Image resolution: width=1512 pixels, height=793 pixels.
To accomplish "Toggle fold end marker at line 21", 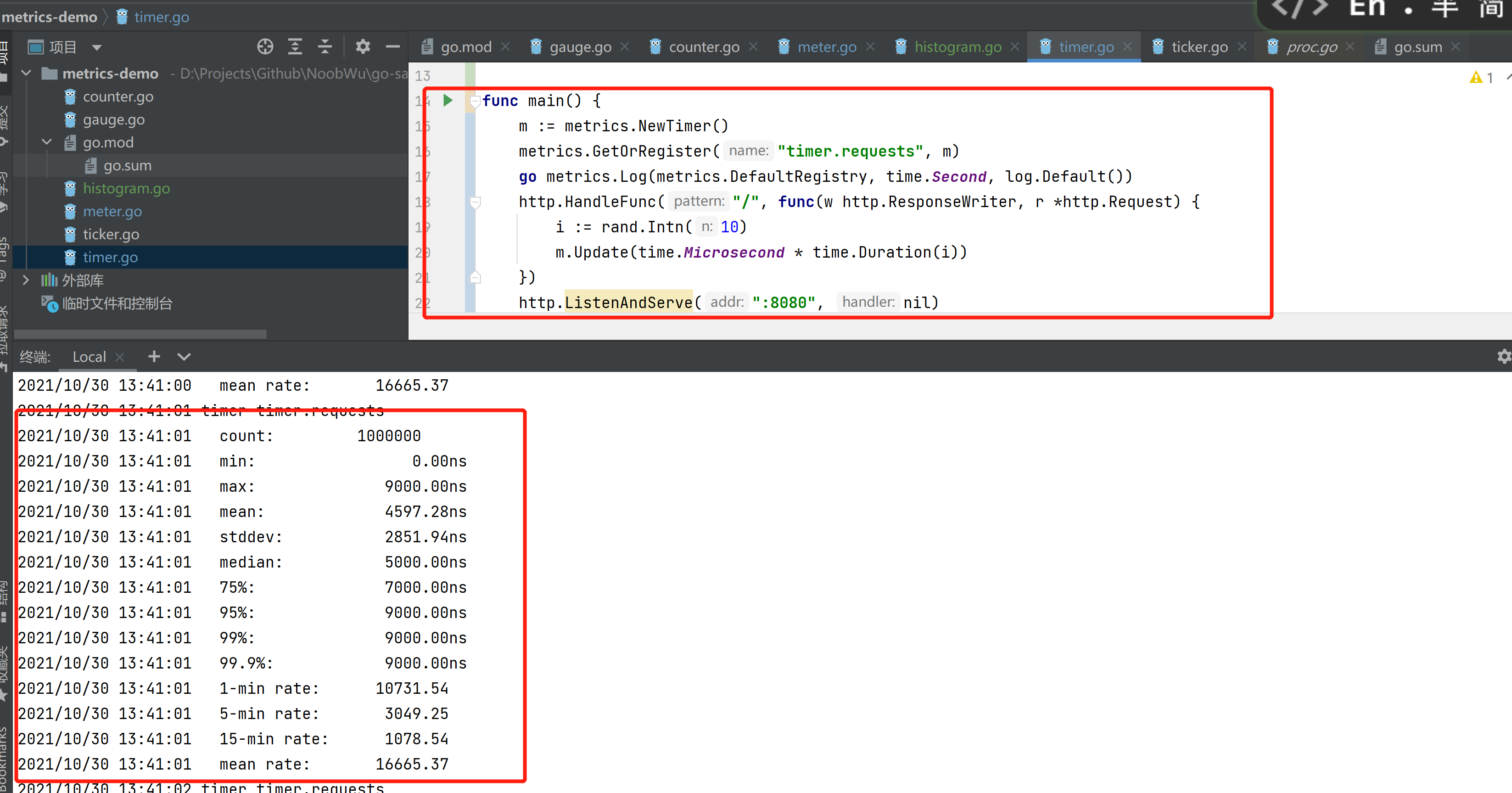I will point(476,277).
